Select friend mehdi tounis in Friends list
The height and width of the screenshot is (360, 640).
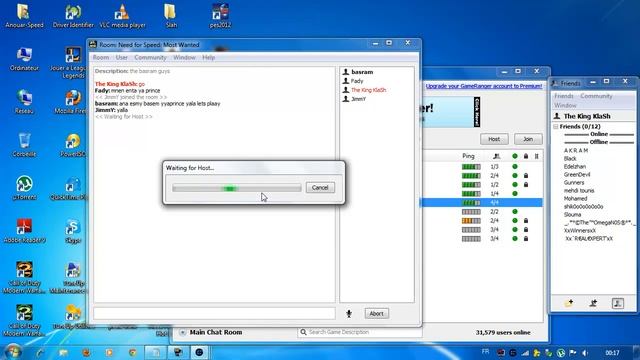[579, 190]
